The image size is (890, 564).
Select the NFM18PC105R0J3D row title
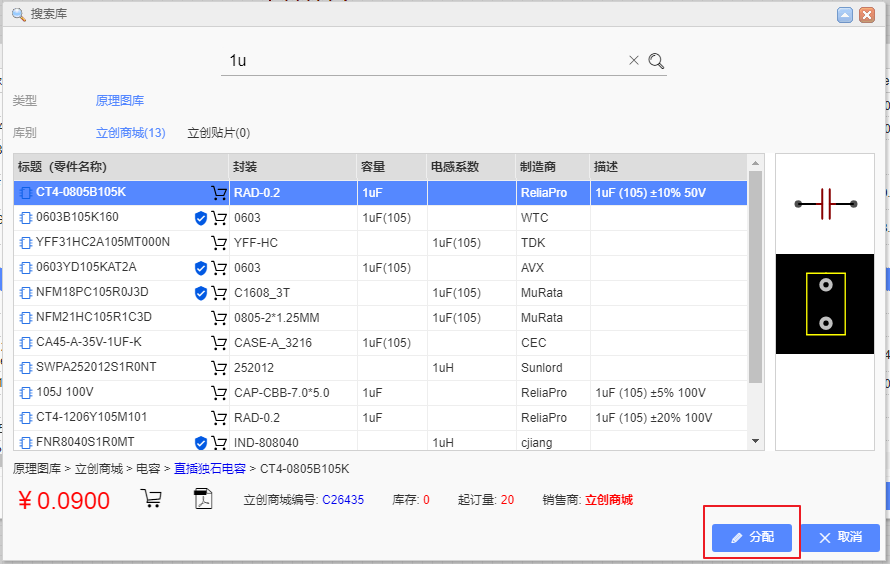pos(92,292)
